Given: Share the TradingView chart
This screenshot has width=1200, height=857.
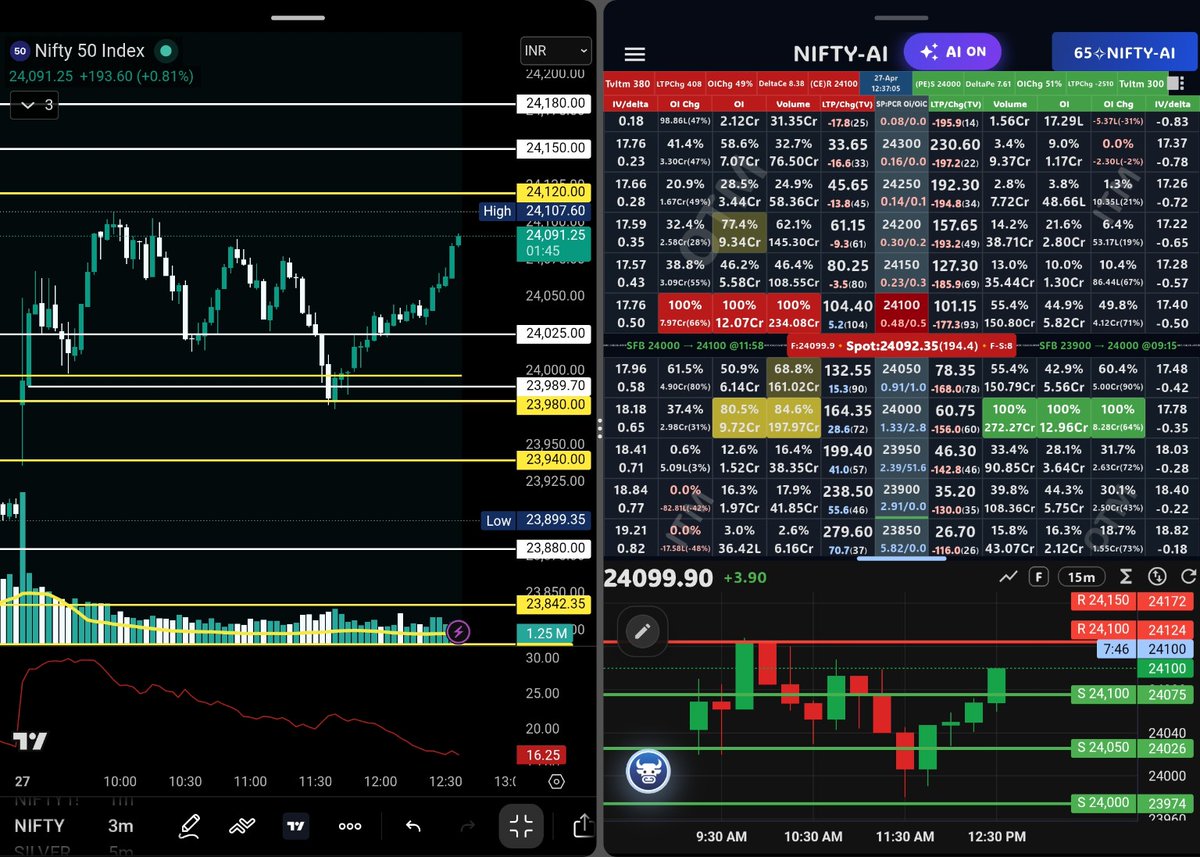Looking at the screenshot, I should click(x=583, y=826).
